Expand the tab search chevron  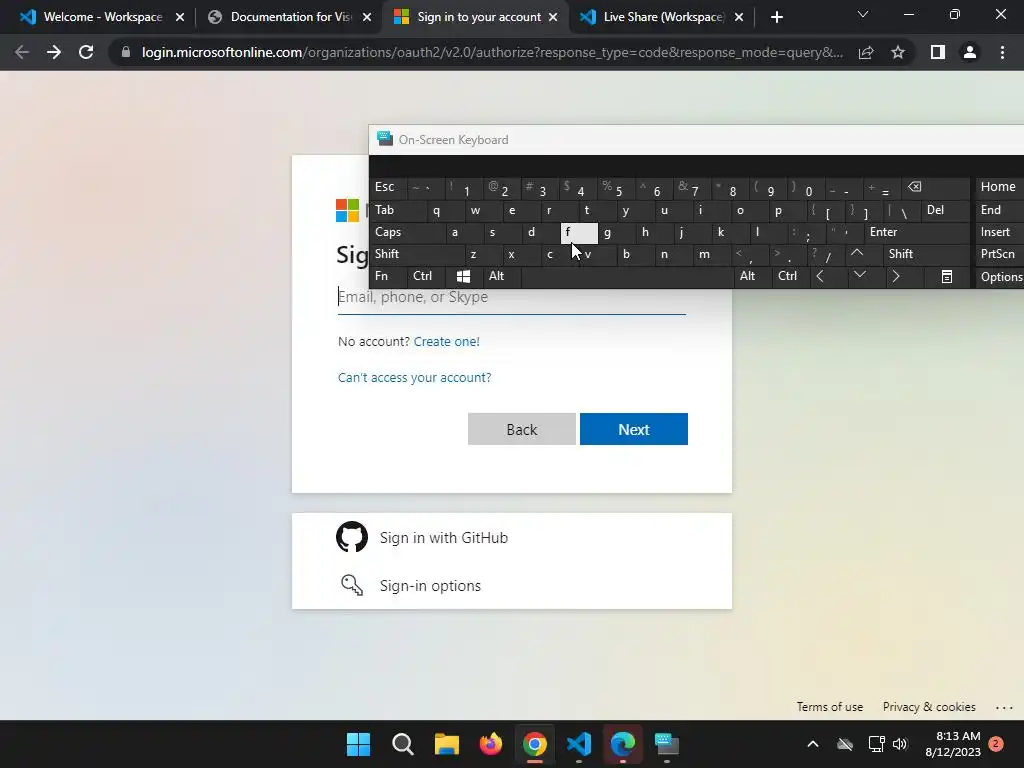(863, 14)
